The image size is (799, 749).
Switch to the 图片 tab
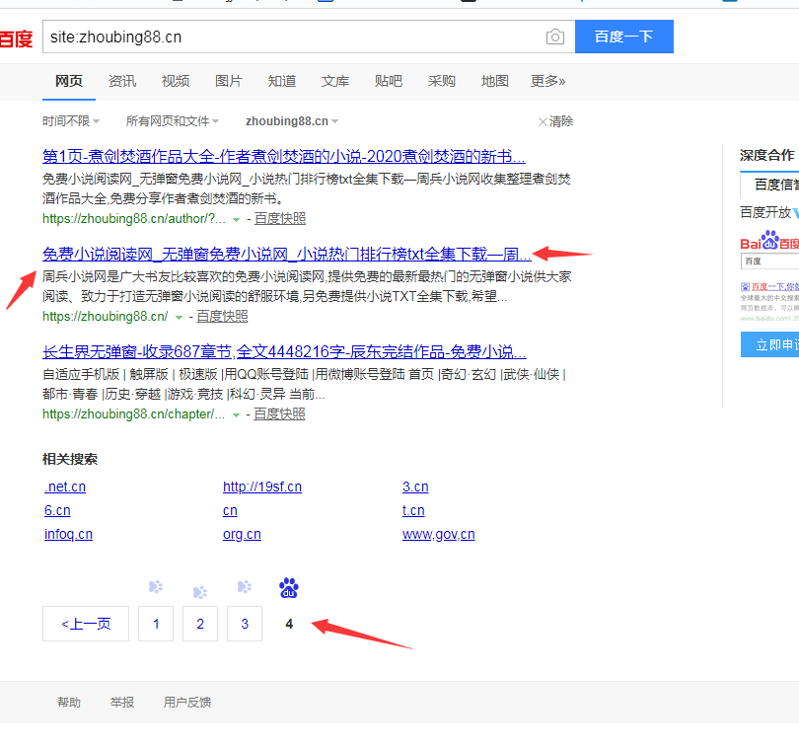[x=229, y=81]
